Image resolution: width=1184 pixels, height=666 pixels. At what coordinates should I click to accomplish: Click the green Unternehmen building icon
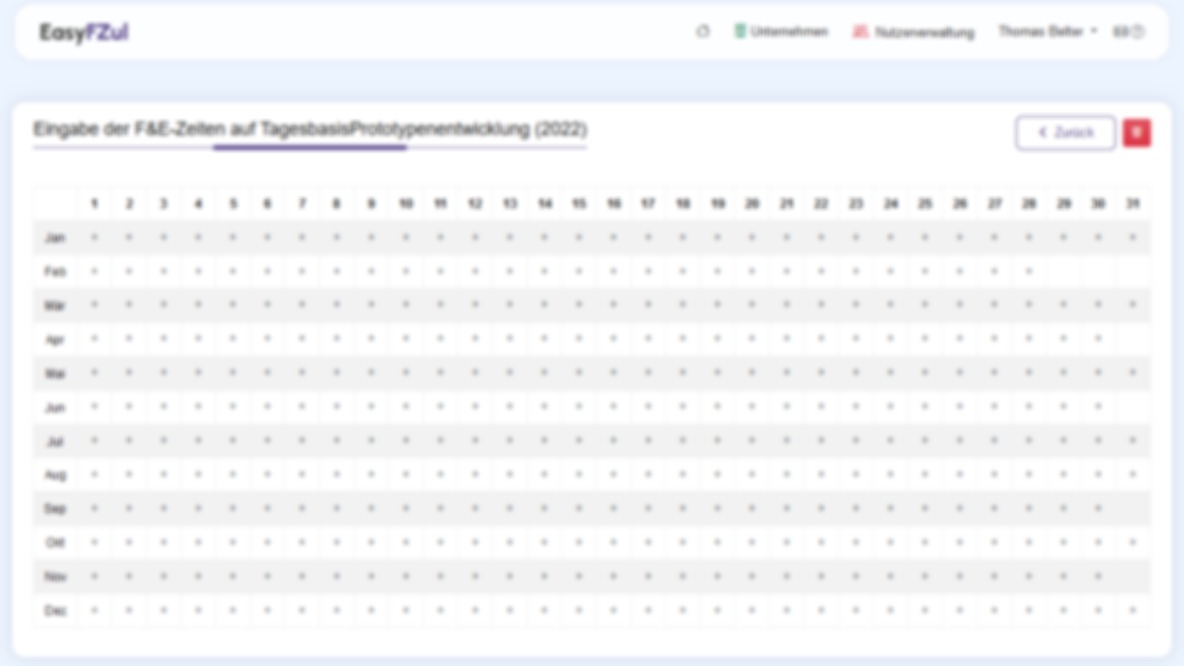pos(740,32)
